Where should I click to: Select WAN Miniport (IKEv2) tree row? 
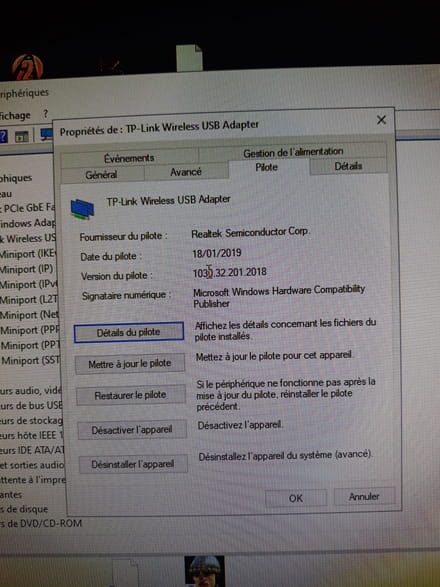coord(28,254)
